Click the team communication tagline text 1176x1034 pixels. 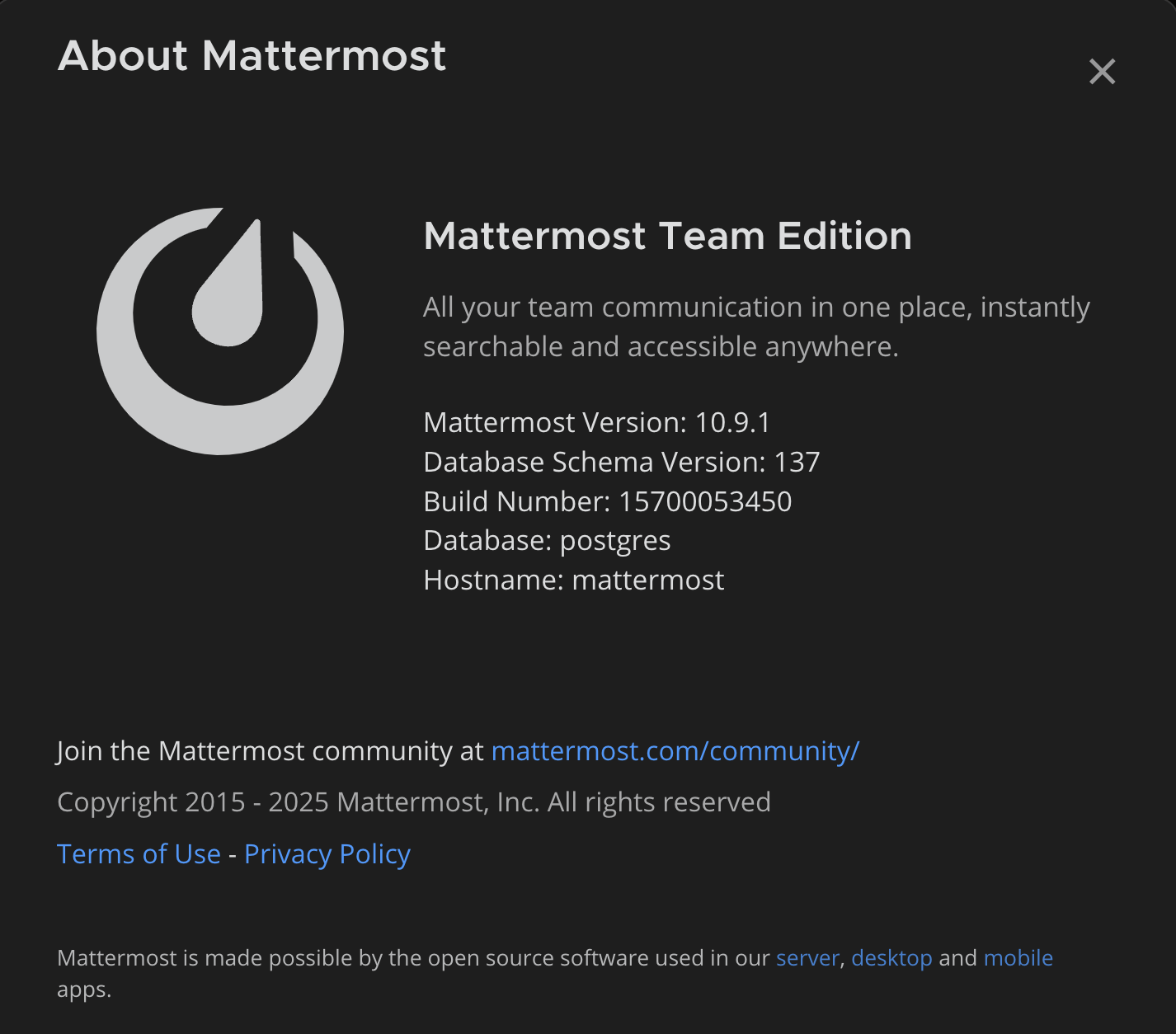tap(756, 327)
